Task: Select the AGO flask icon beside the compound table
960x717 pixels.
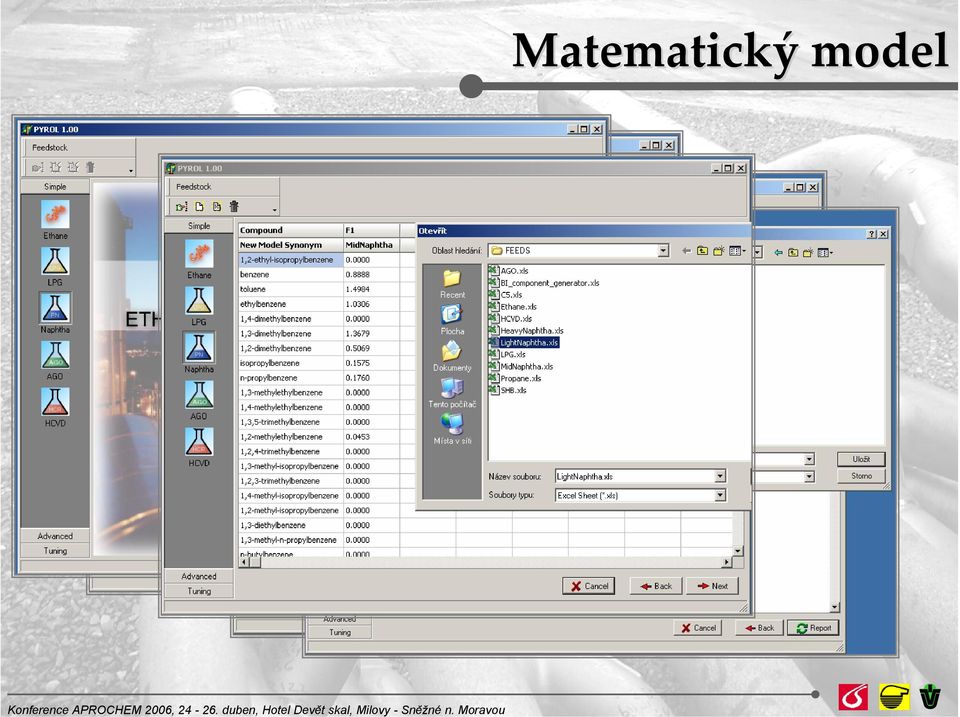Action: pyautogui.click(x=199, y=395)
